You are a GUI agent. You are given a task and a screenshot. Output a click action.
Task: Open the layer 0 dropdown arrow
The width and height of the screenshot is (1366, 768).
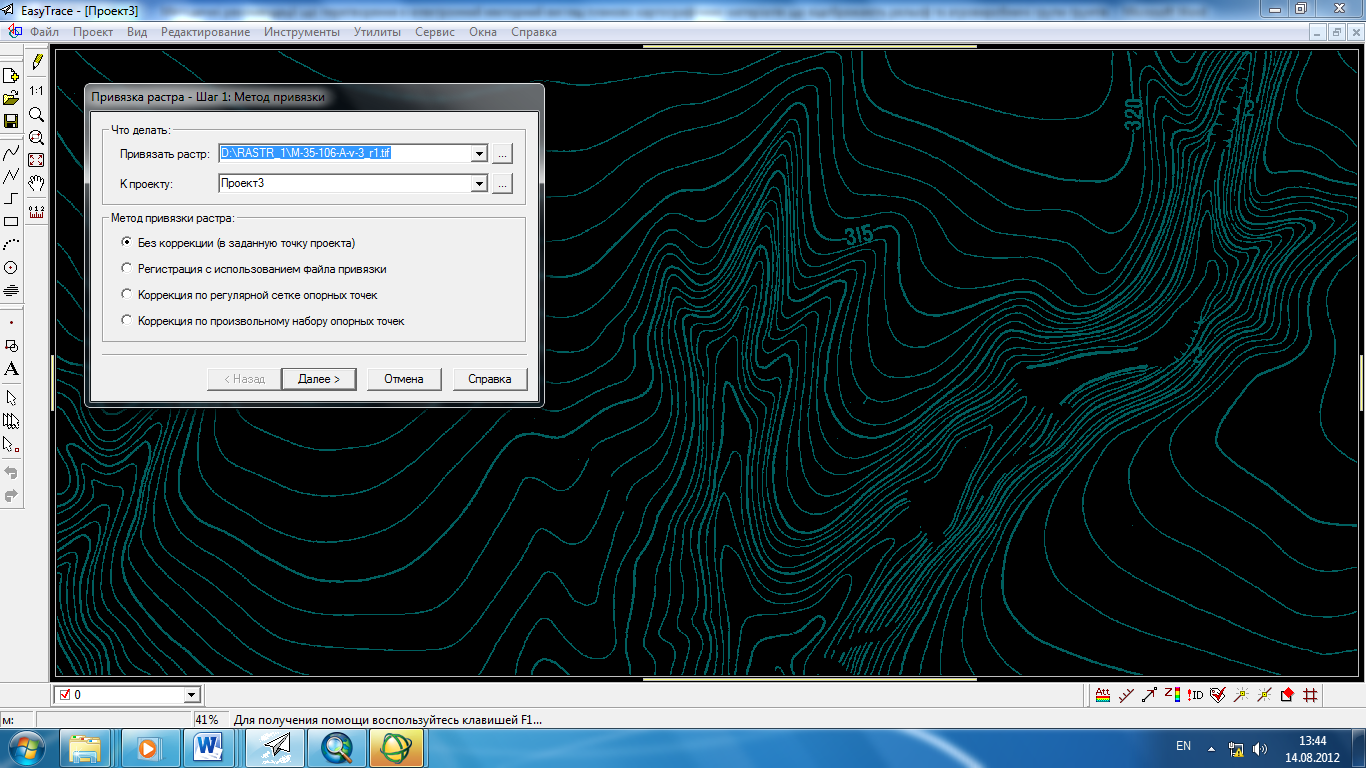coord(192,695)
